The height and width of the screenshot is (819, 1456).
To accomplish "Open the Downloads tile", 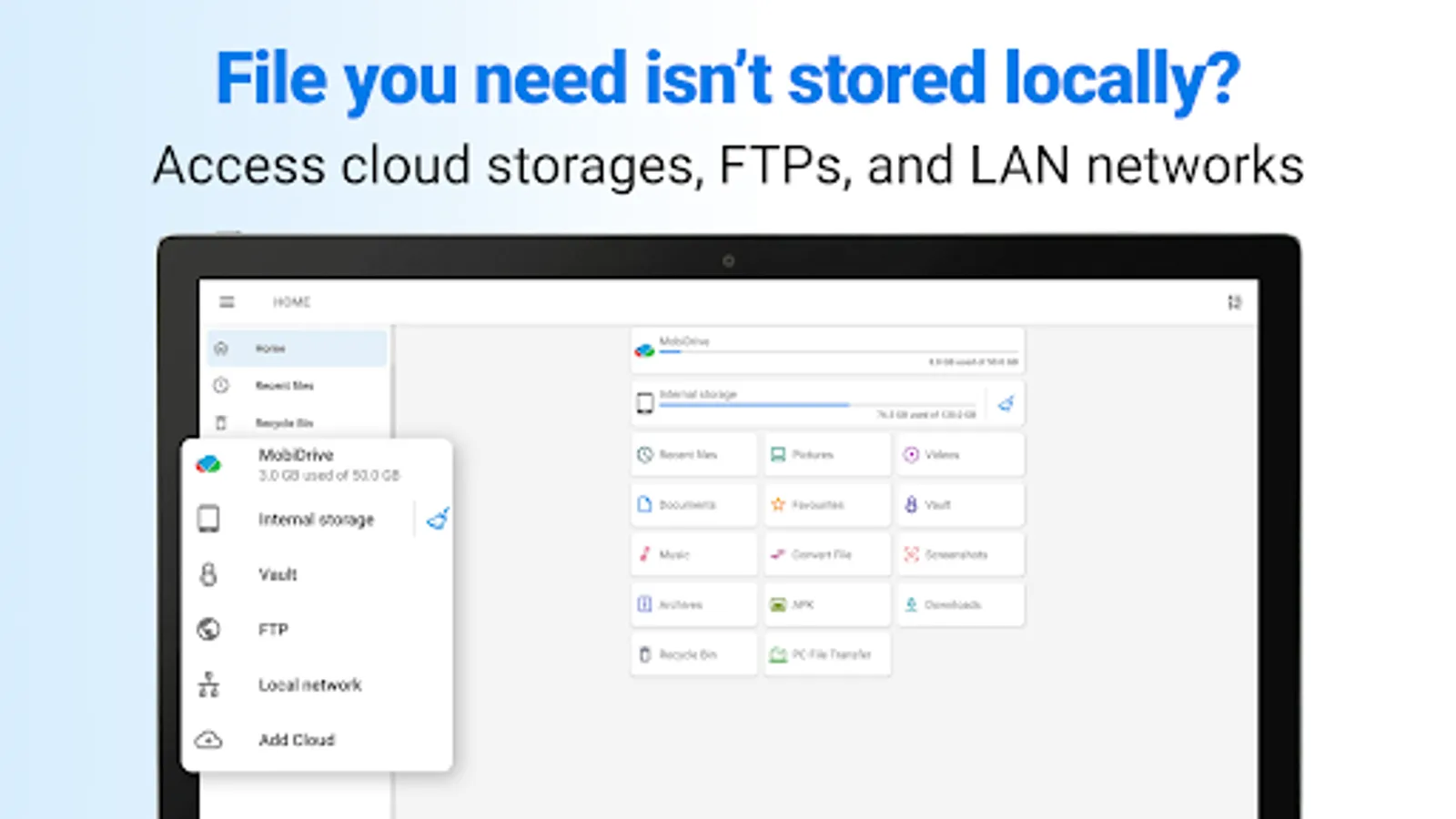I will click(961, 604).
